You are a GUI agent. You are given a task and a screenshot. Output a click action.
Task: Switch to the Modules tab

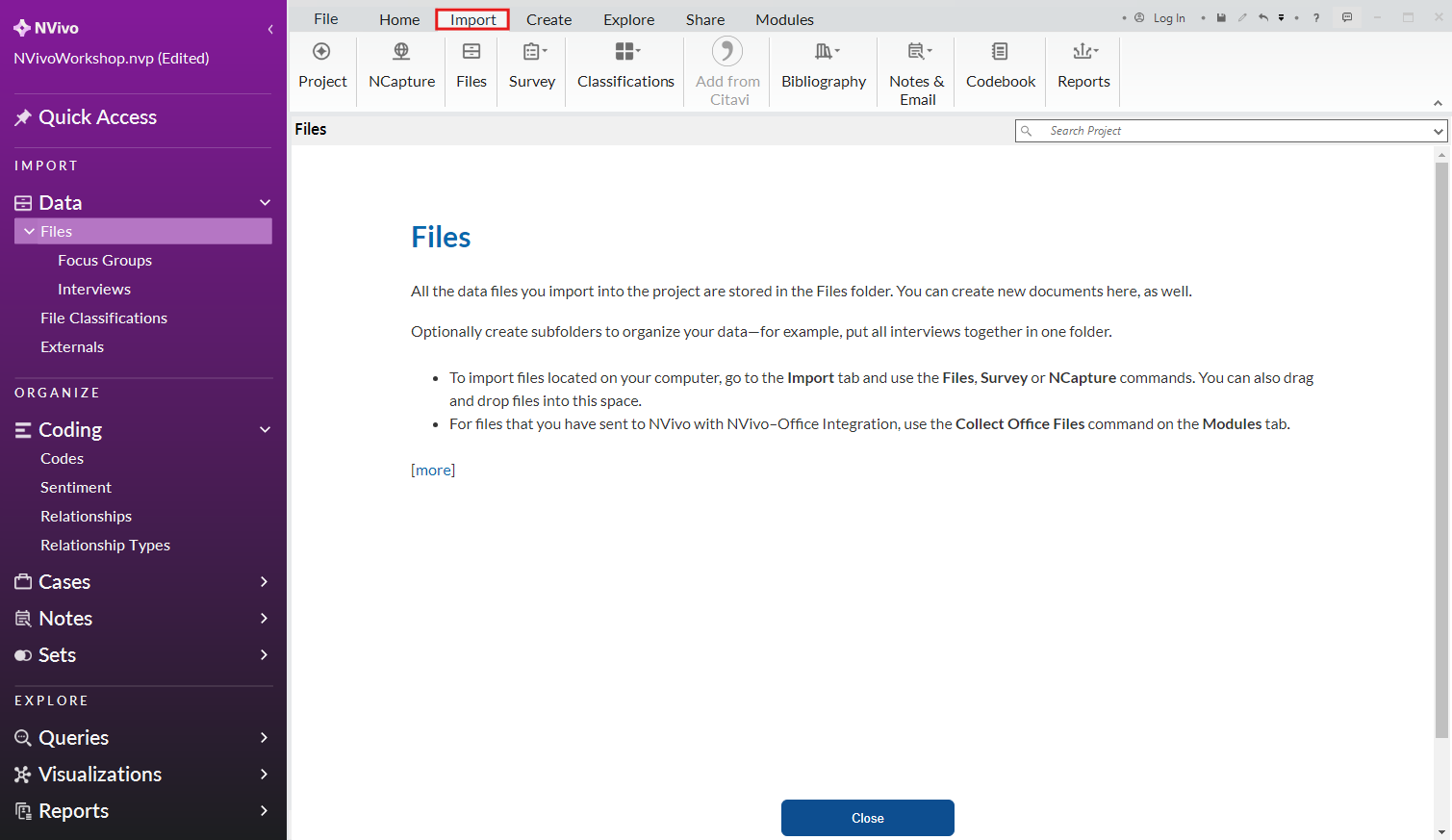click(x=784, y=19)
